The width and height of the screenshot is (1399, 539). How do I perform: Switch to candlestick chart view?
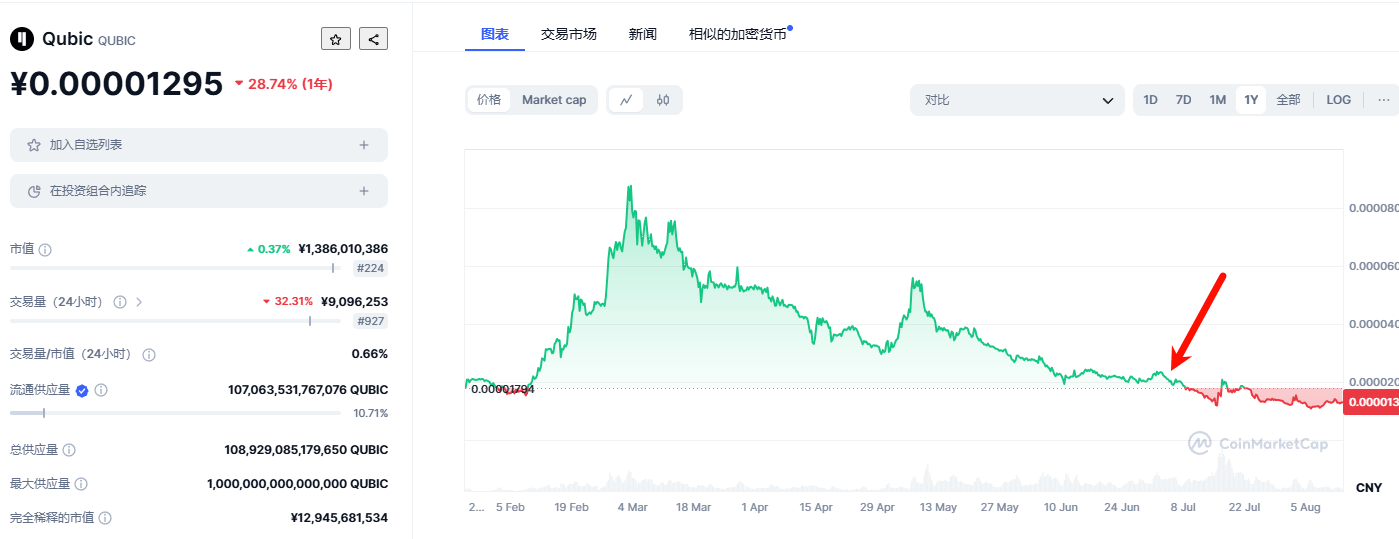(x=662, y=100)
